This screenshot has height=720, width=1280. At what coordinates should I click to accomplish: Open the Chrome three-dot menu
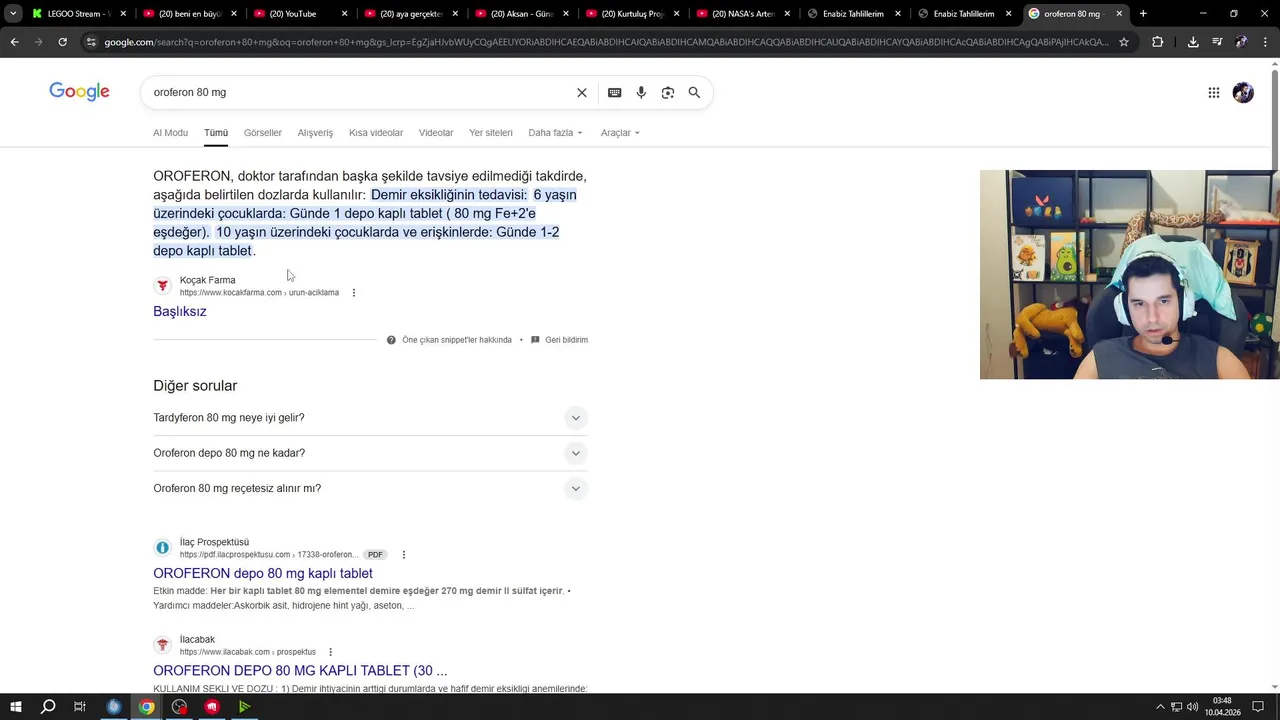1266,42
